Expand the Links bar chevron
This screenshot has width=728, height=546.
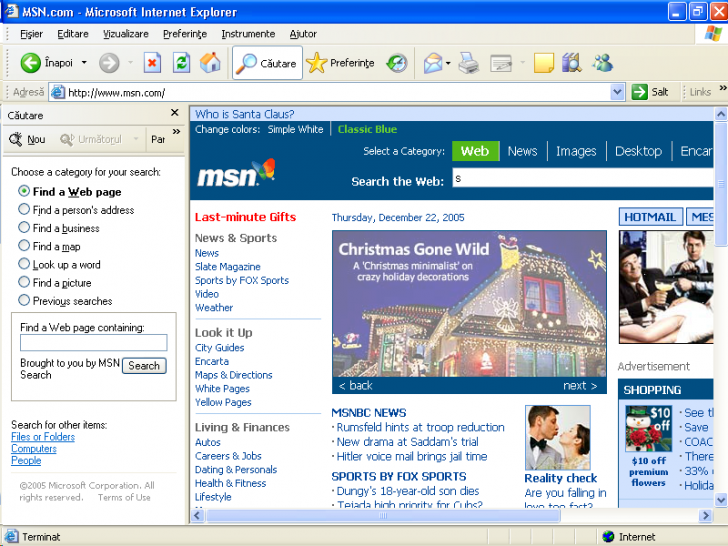723,88
